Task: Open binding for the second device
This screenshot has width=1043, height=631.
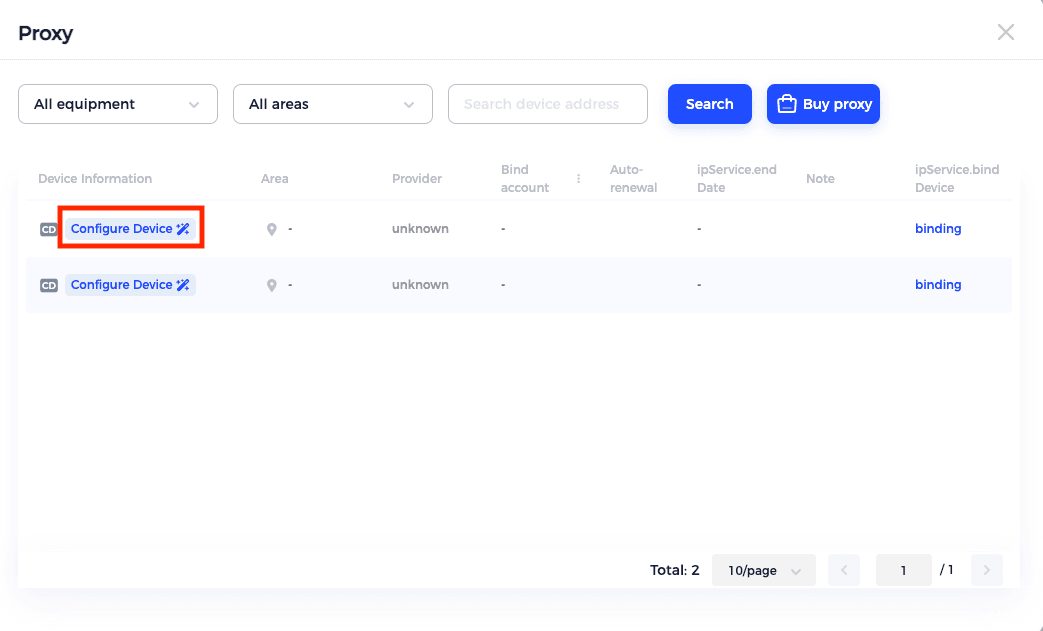Action: (938, 284)
